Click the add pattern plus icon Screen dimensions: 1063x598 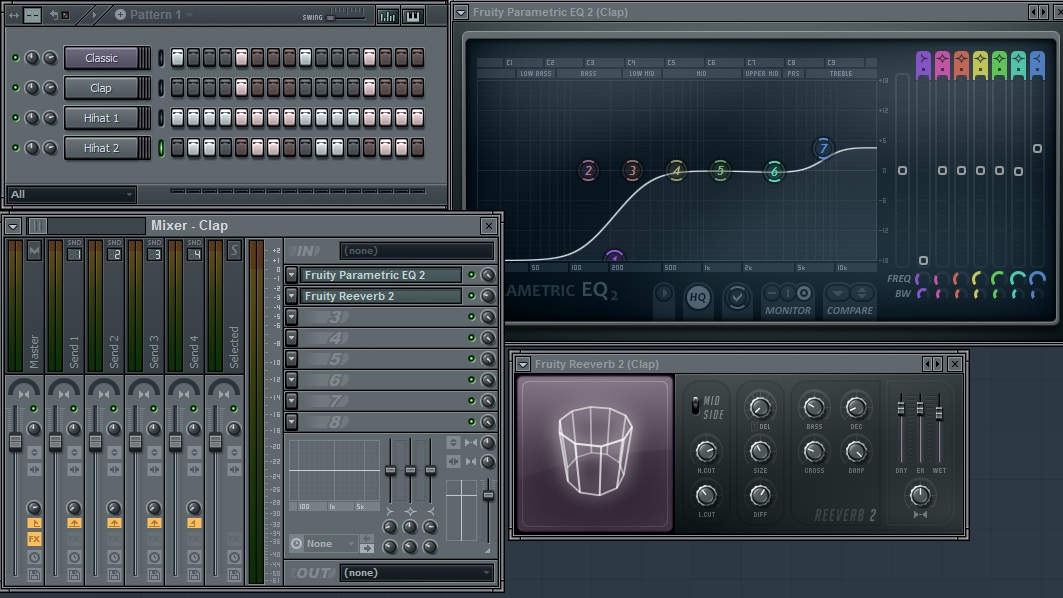[x=121, y=15]
